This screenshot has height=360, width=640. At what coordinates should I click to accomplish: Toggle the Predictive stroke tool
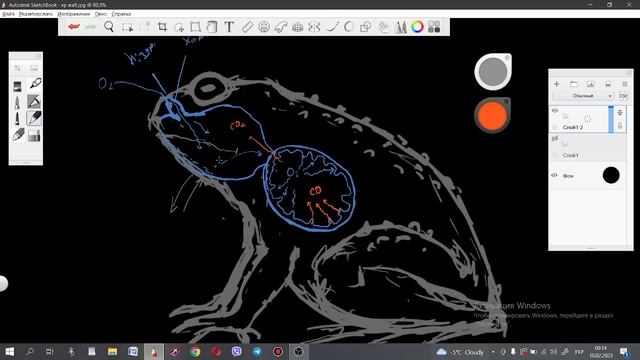click(349, 27)
